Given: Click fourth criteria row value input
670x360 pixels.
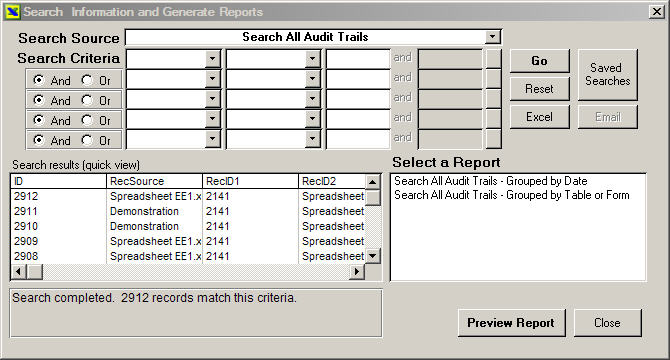Looking at the screenshot, I should click(358, 118).
